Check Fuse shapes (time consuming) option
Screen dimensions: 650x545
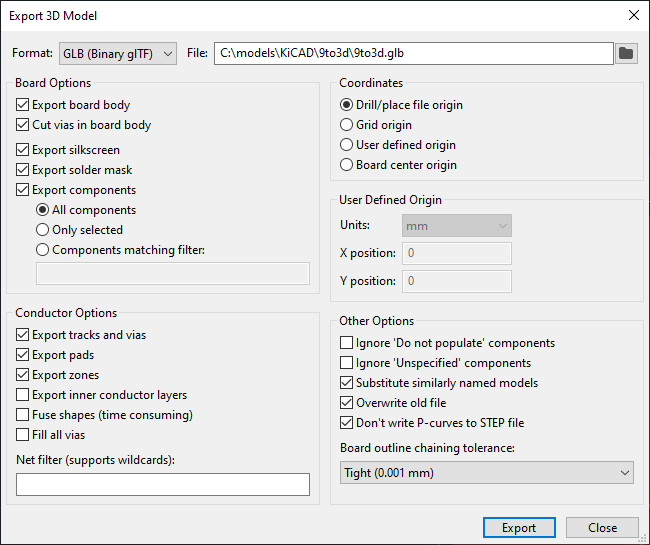24,415
